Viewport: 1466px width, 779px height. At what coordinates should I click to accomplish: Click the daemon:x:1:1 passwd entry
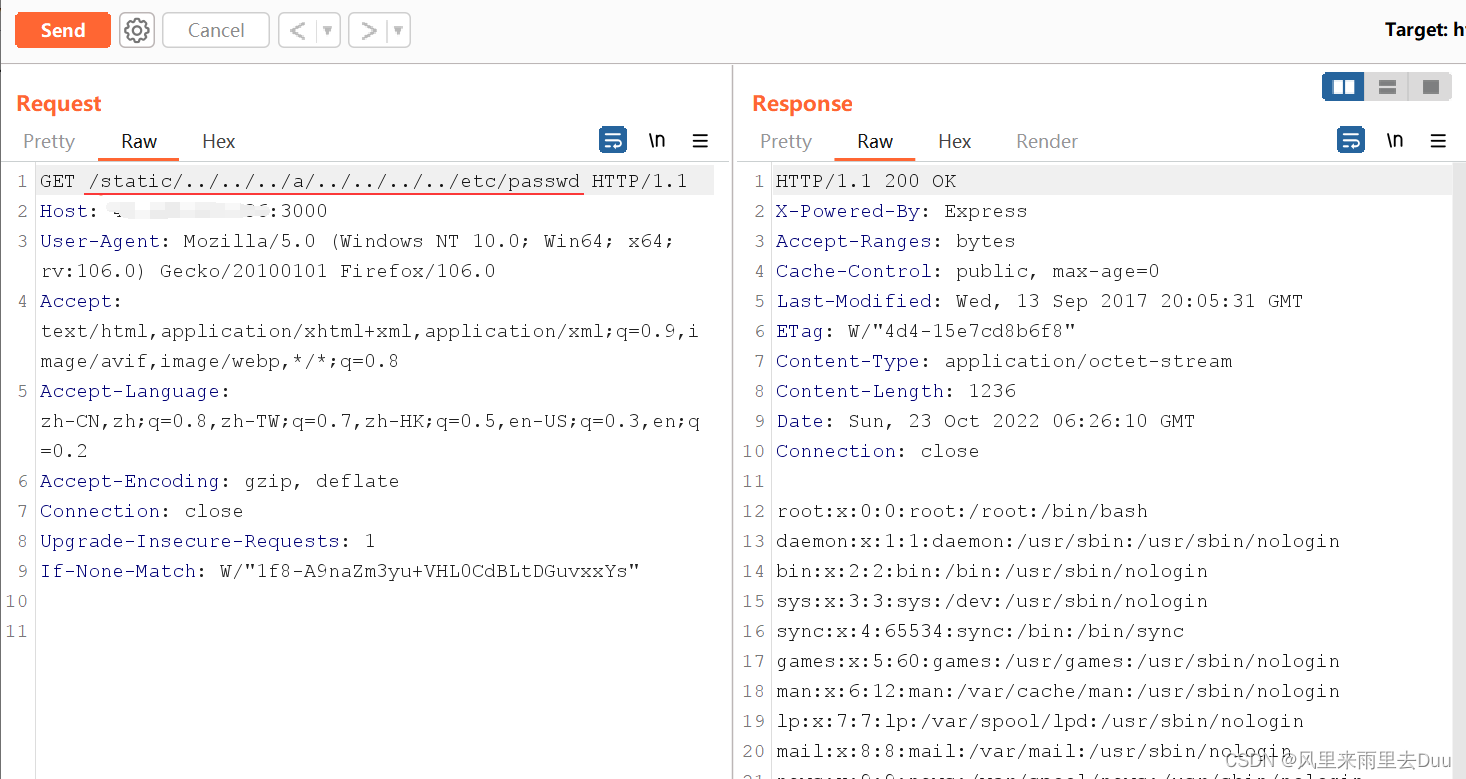[1058, 541]
